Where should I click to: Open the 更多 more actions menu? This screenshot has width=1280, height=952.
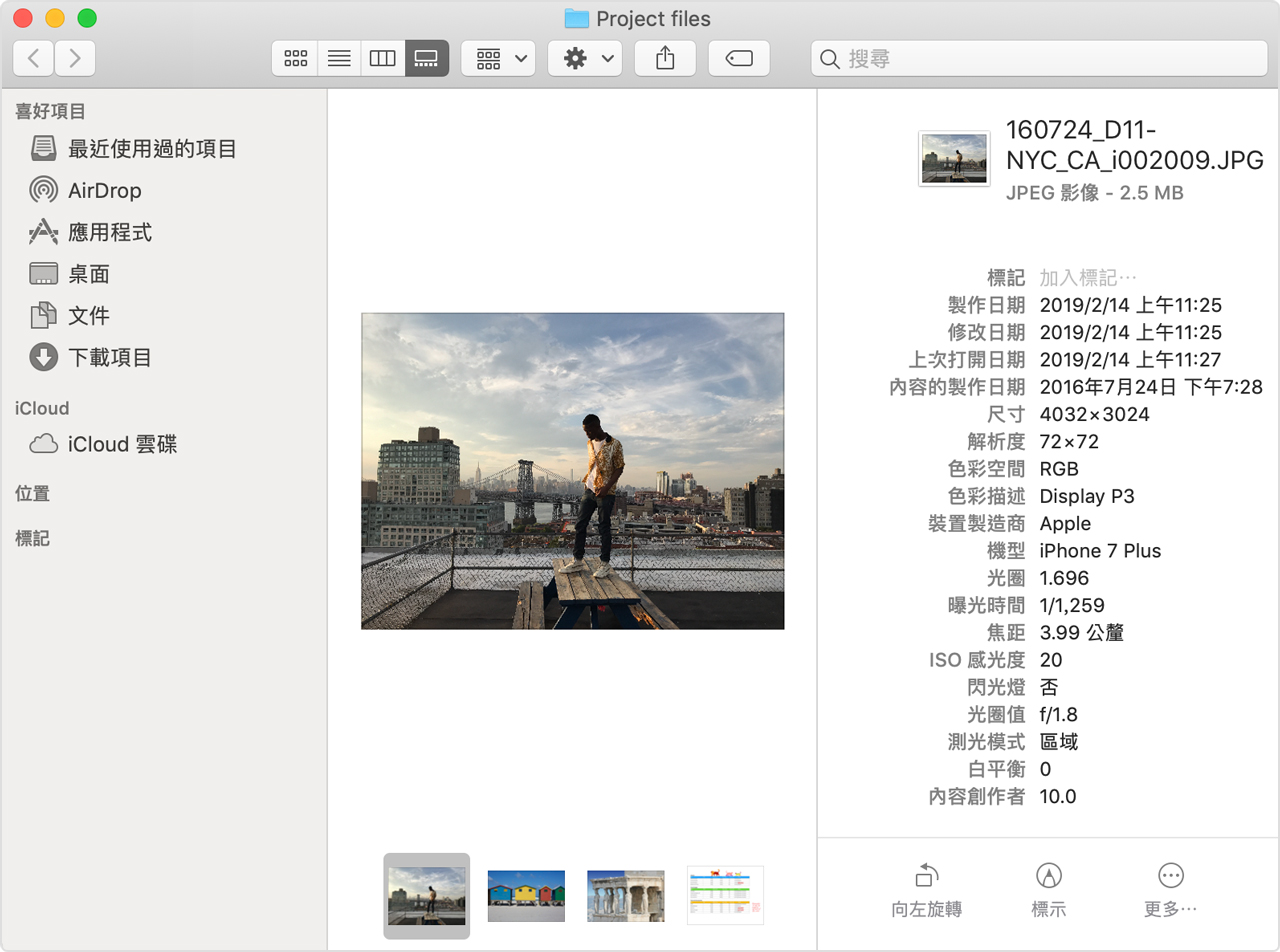[1170, 889]
